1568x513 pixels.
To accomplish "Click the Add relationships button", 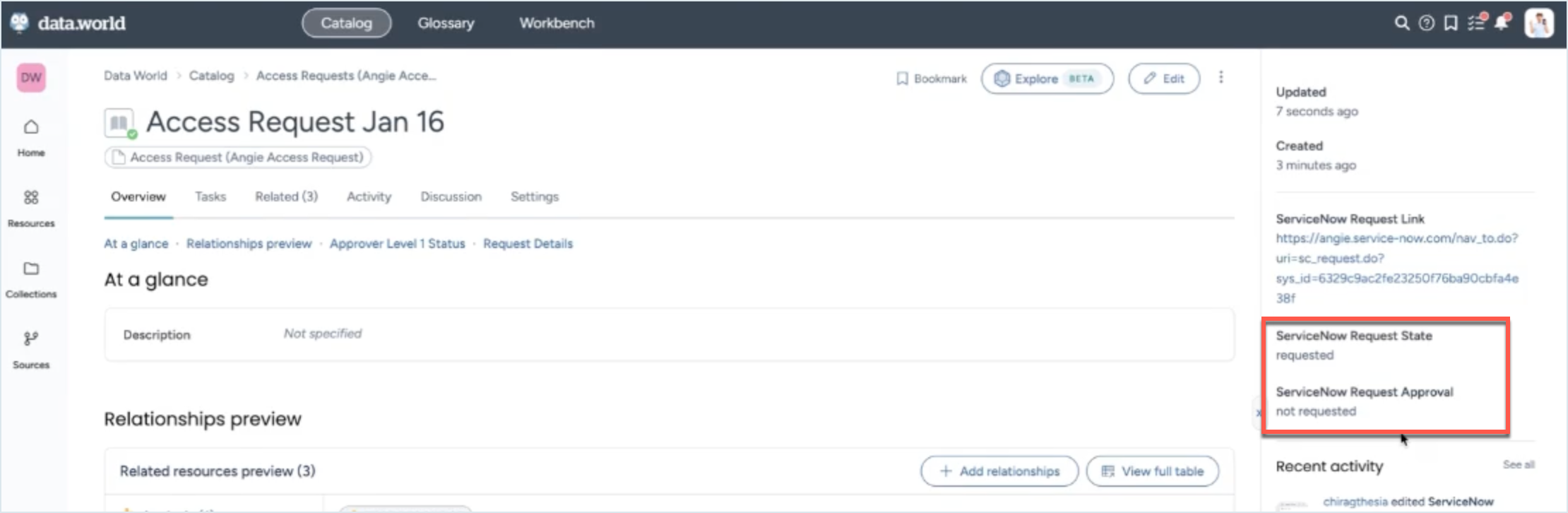I will [999, 471].
